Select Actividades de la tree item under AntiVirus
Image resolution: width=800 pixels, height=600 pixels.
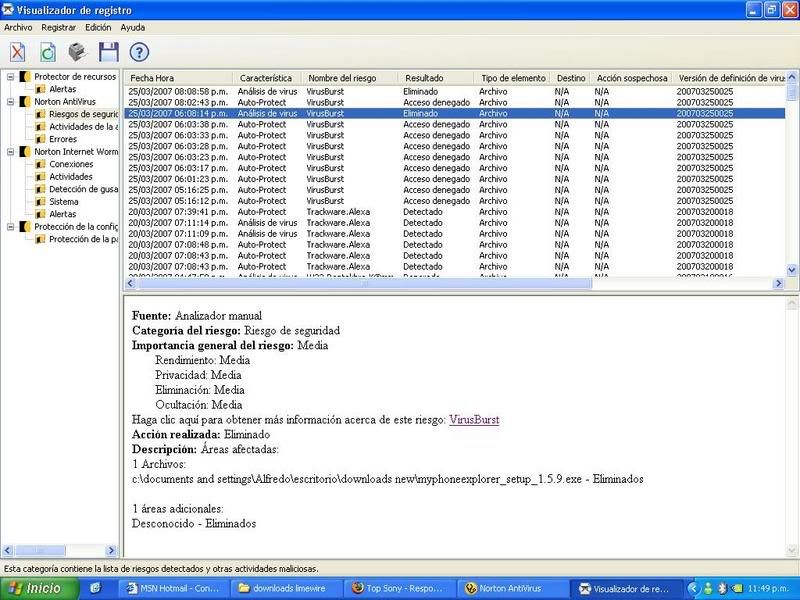(83, 127)
